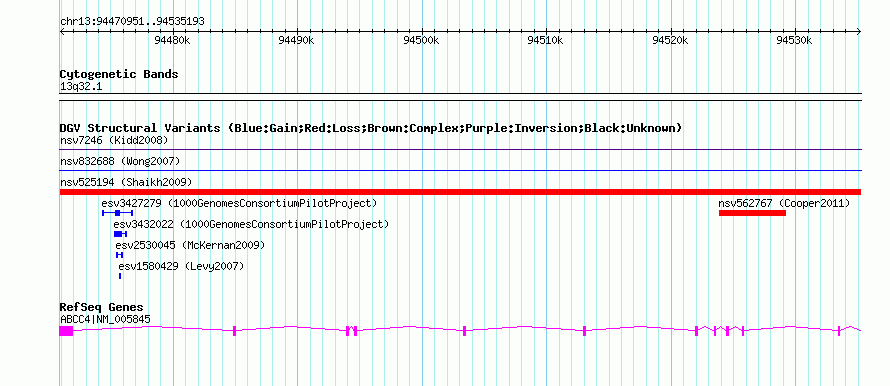
Task: Open variant nsv562767 (Cooper2011) label
Action: [784, 203]
